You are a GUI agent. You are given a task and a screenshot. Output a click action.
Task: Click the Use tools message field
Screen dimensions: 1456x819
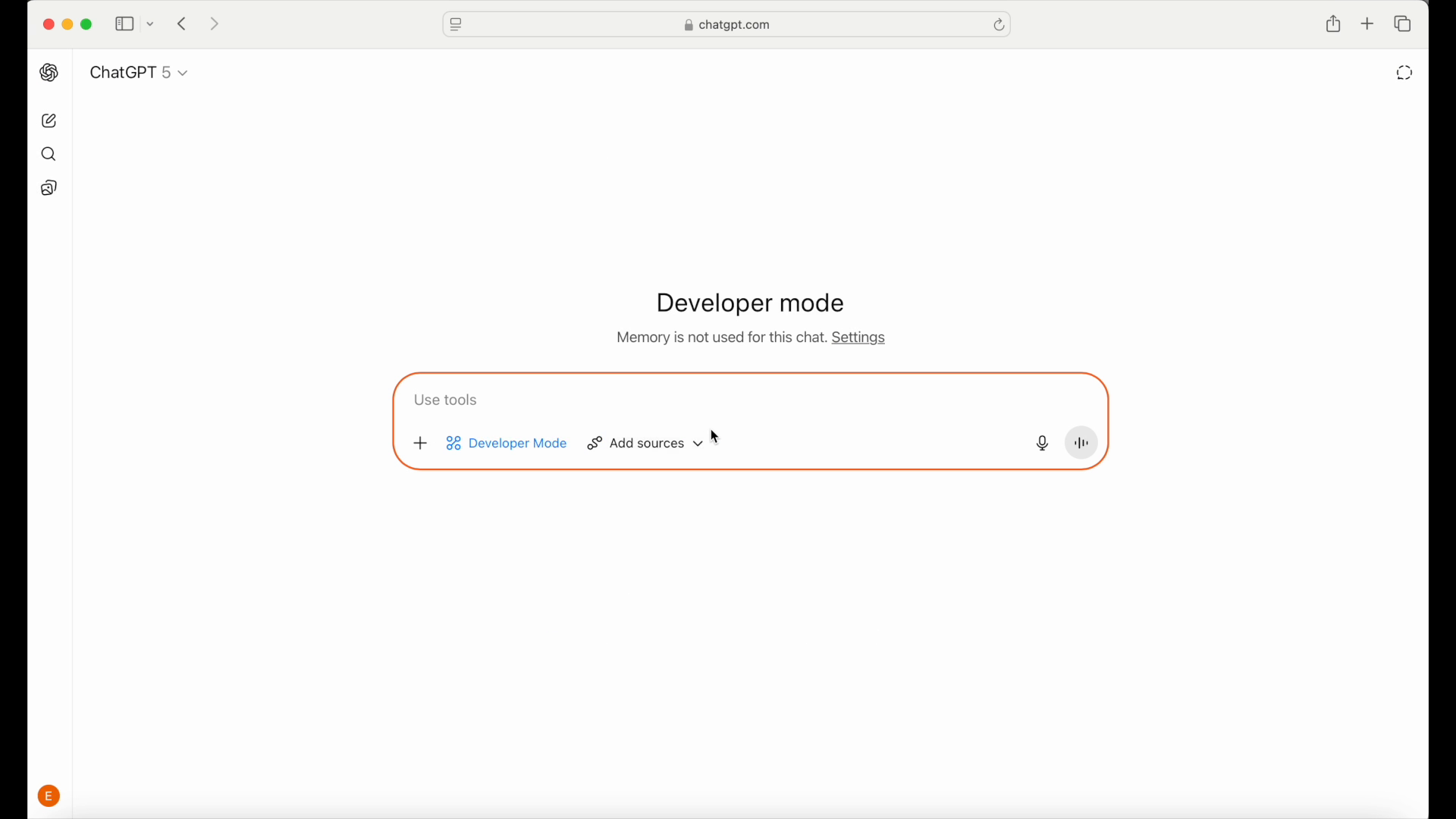(682, 400)
